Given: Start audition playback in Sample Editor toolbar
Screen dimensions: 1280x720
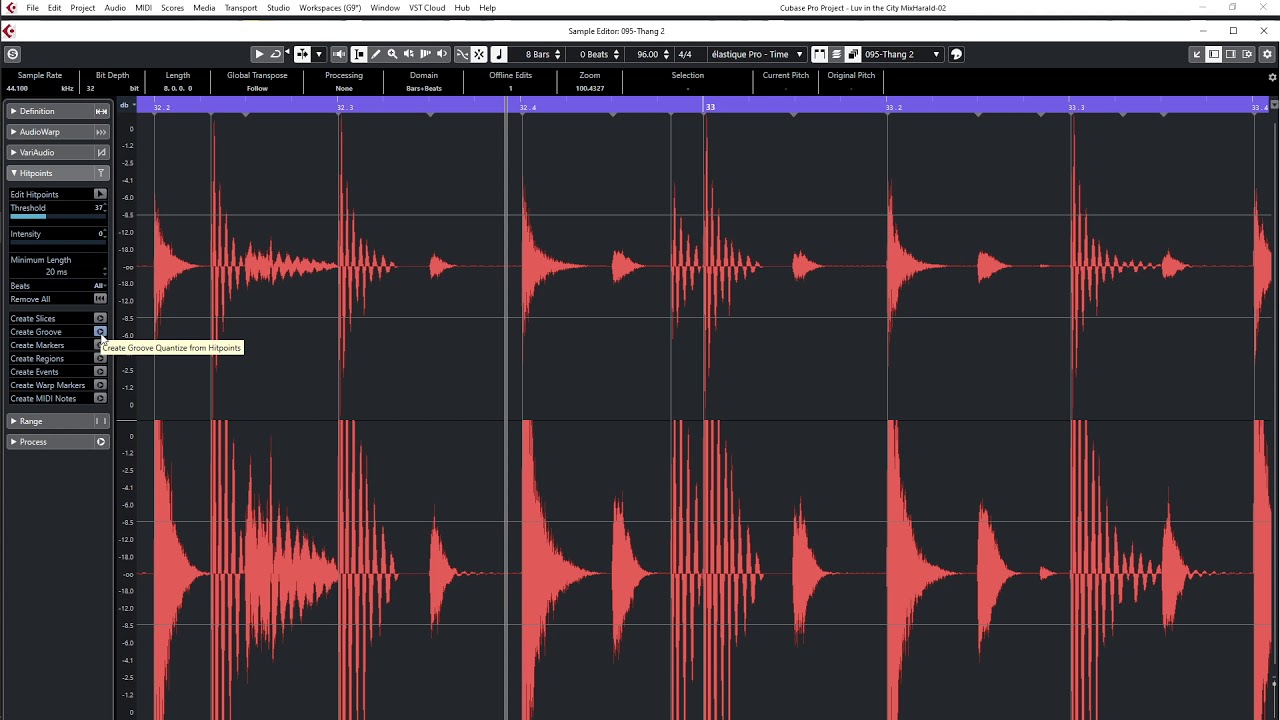Looking at the screenshot, I should pyautogui.click(x=259, y=54).
